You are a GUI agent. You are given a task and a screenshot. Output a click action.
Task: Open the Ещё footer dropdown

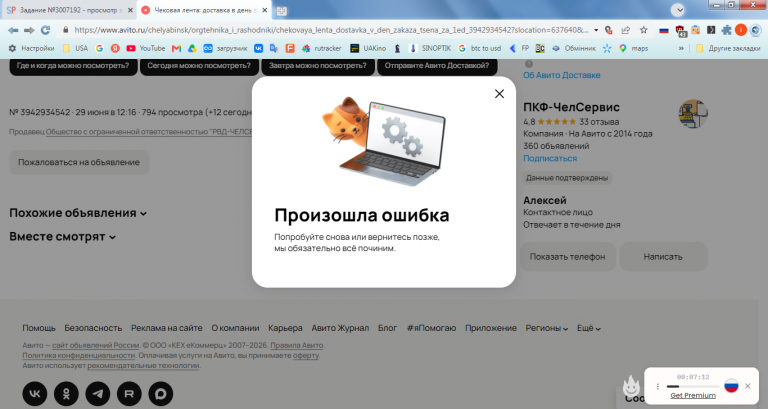tap(588, 328)
